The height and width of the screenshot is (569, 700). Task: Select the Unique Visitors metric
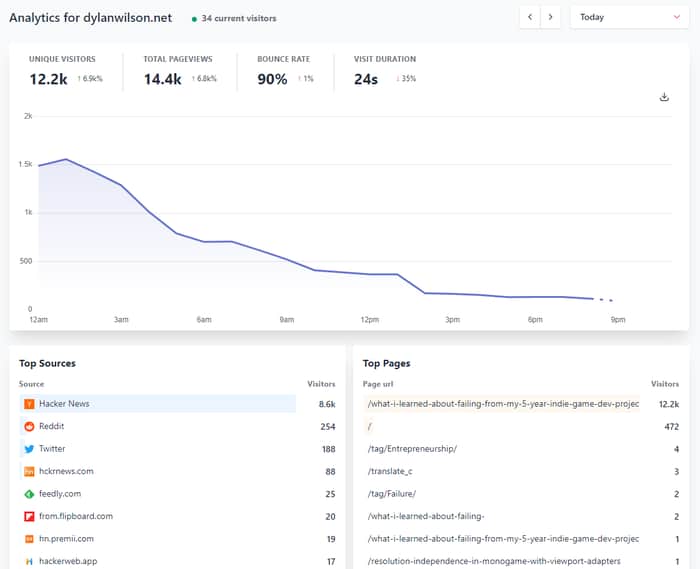point(66,71)
